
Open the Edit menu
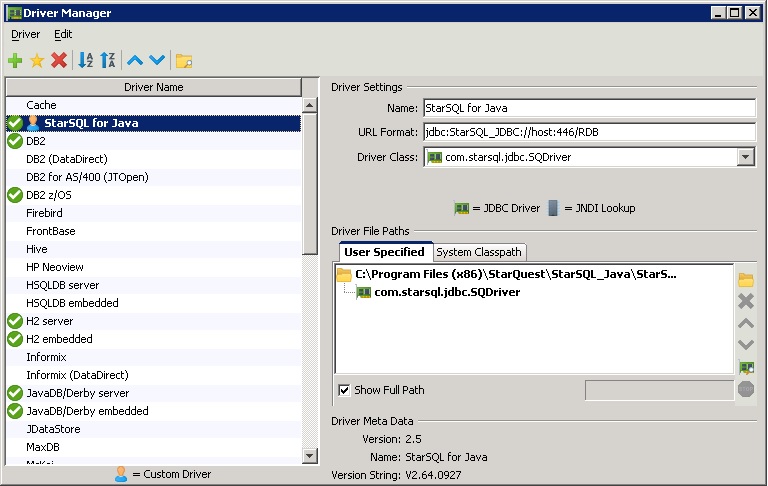(63, 34)
